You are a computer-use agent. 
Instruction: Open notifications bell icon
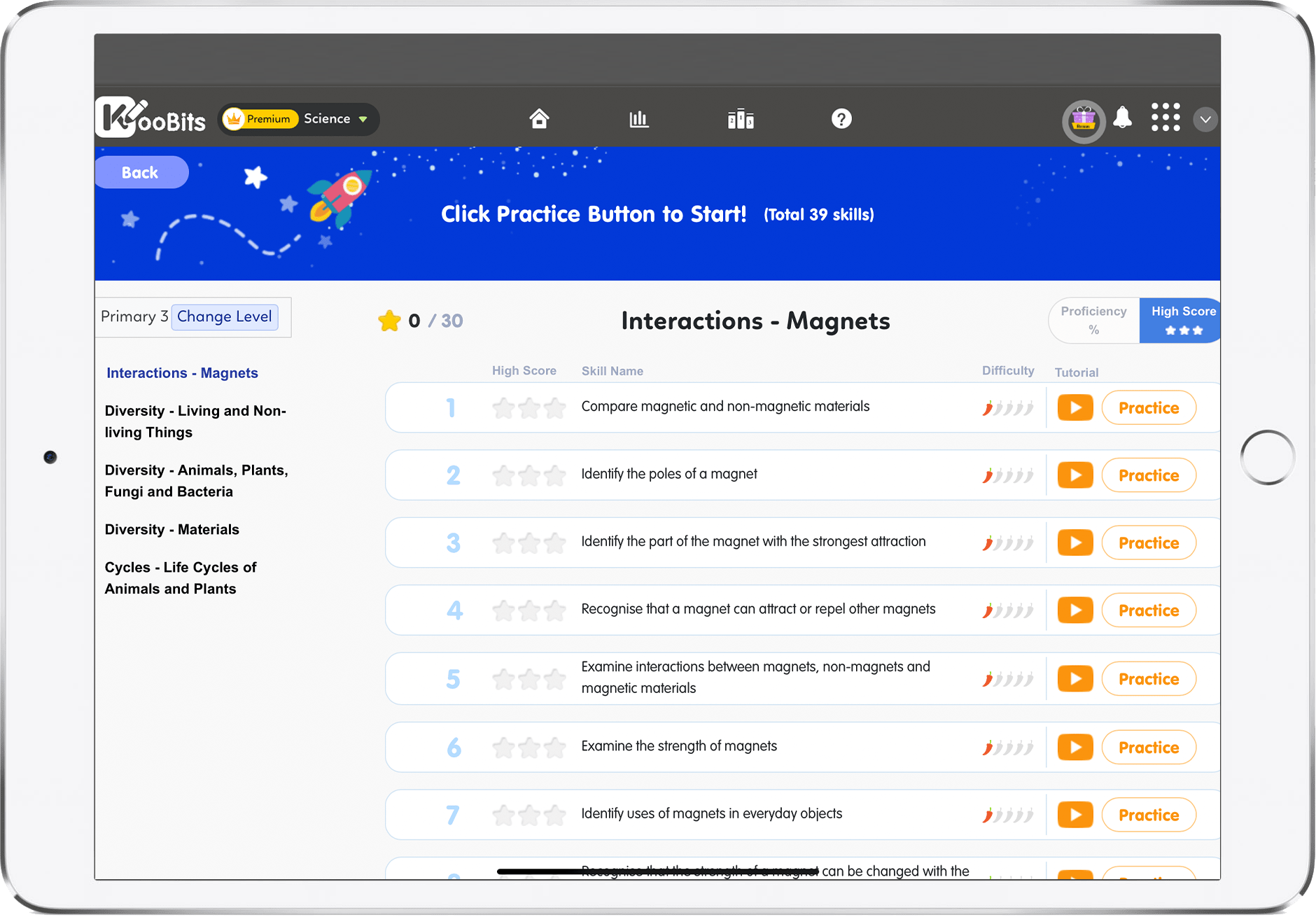pyautogui.click(x=1123, y=118)
